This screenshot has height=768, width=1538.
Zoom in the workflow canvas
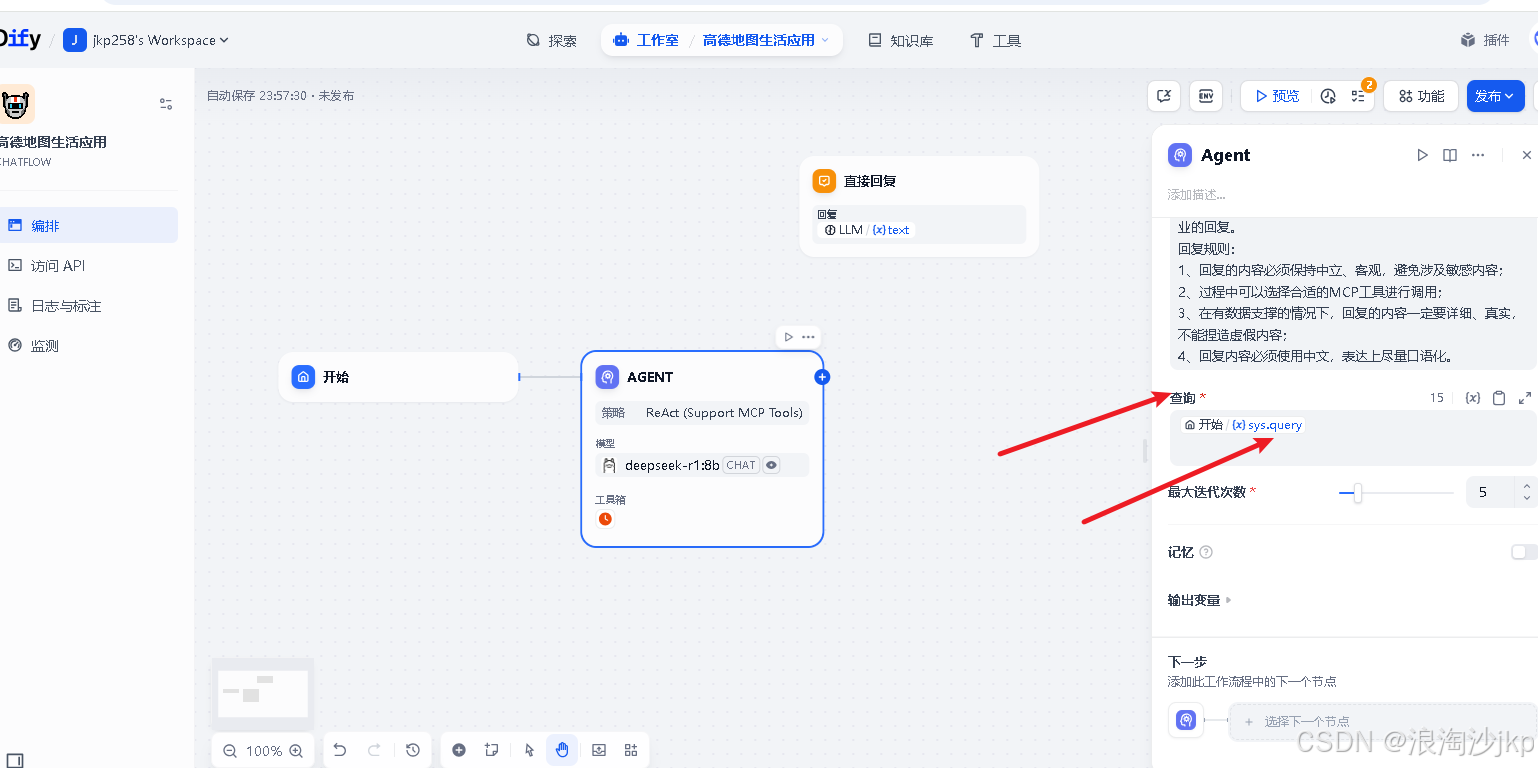296,751
